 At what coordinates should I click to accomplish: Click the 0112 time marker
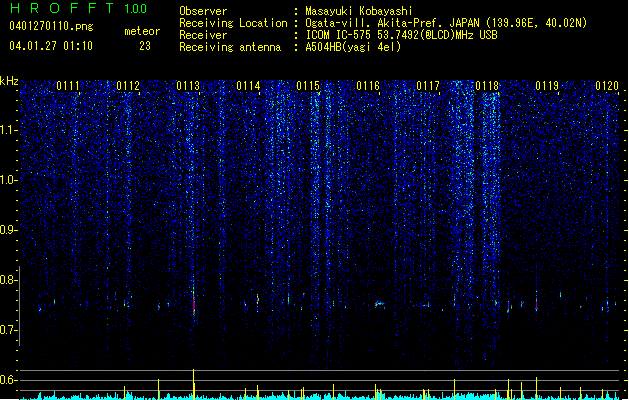coord(128,85)
